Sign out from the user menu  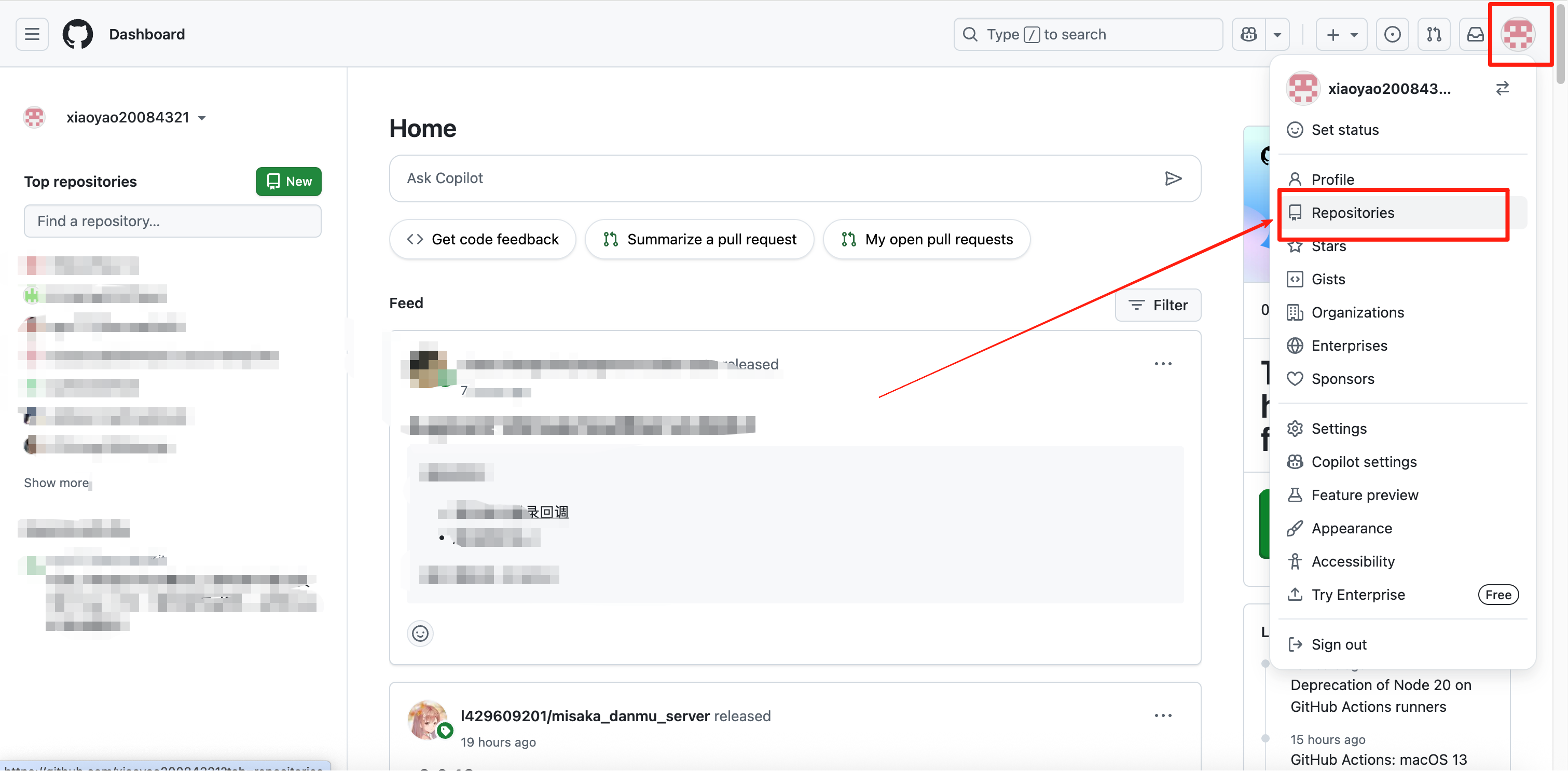click(x=1402, y=644)
